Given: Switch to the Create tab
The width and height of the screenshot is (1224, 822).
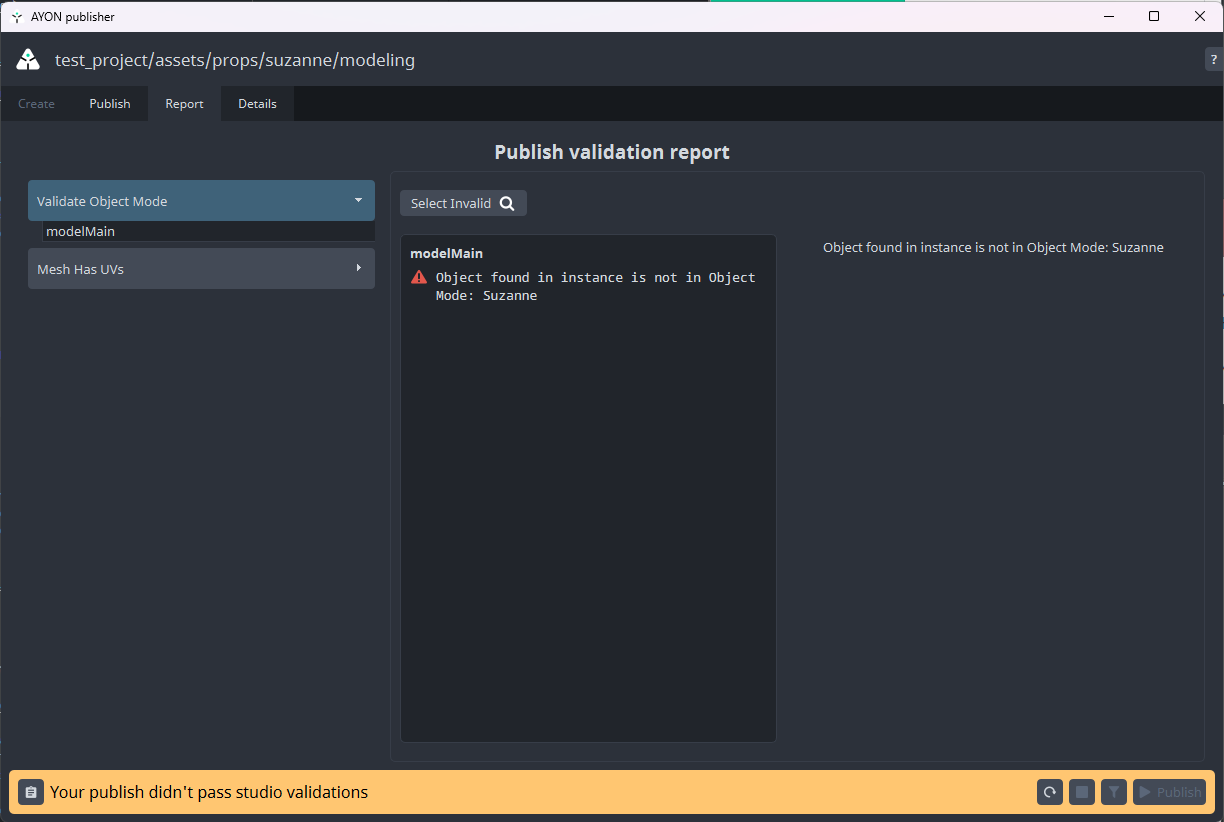Looking at the screenshot, I should pyautogui.click(x=36, y=104).
